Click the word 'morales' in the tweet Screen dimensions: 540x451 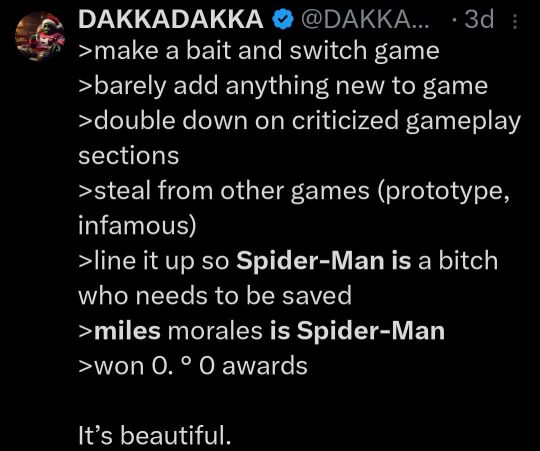(x=215, y=331)
